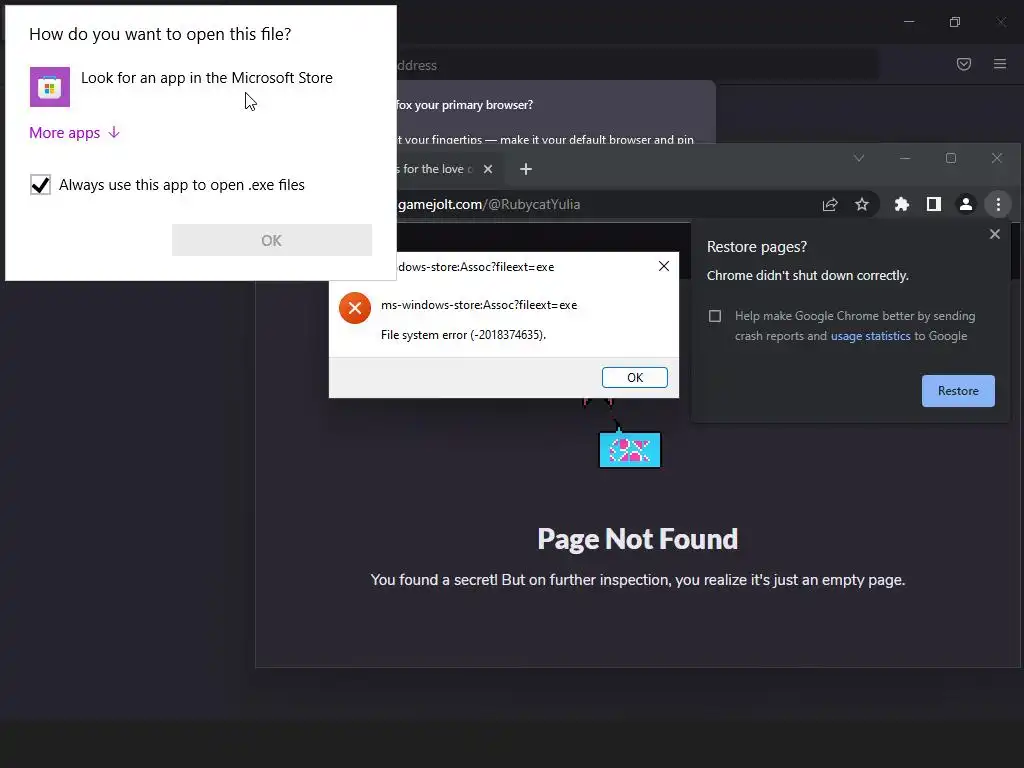Open Firefox hamburger menu
The image size is (1024, 768).
[1000, 64]
